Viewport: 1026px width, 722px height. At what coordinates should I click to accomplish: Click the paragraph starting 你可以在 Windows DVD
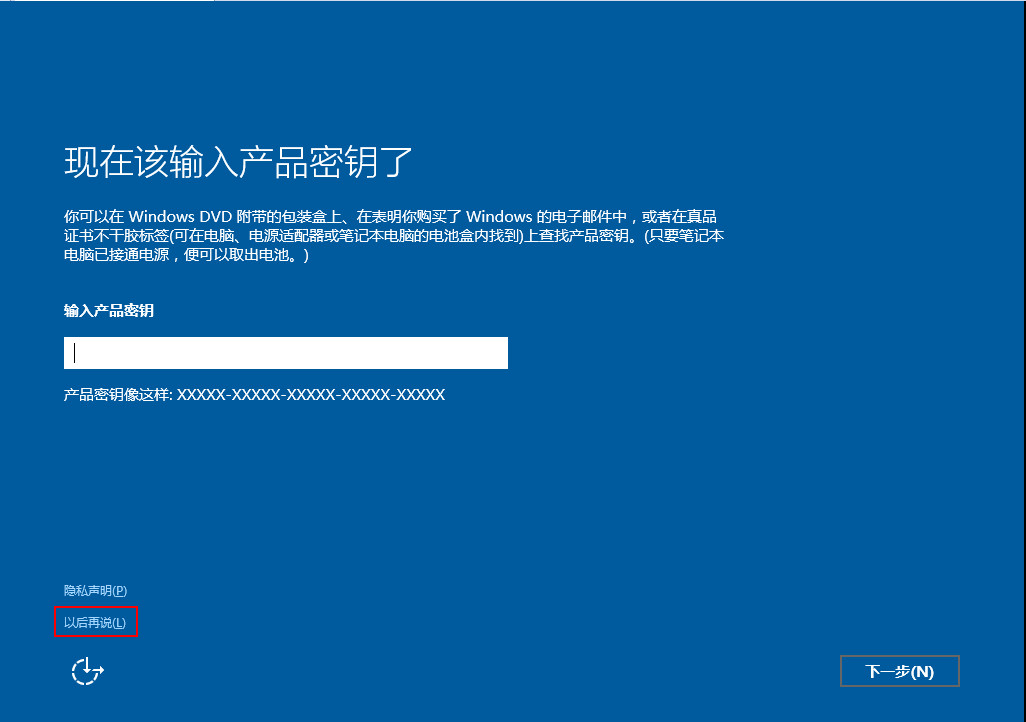coord(394,235)
